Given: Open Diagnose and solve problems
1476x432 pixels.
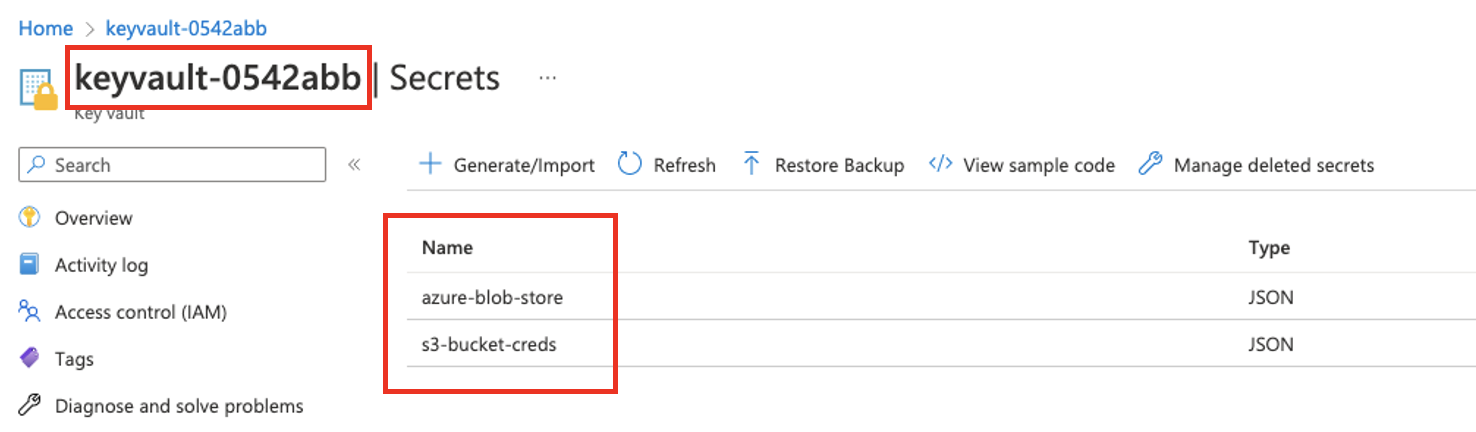Looking at the screenshot, I should [179, 406].
